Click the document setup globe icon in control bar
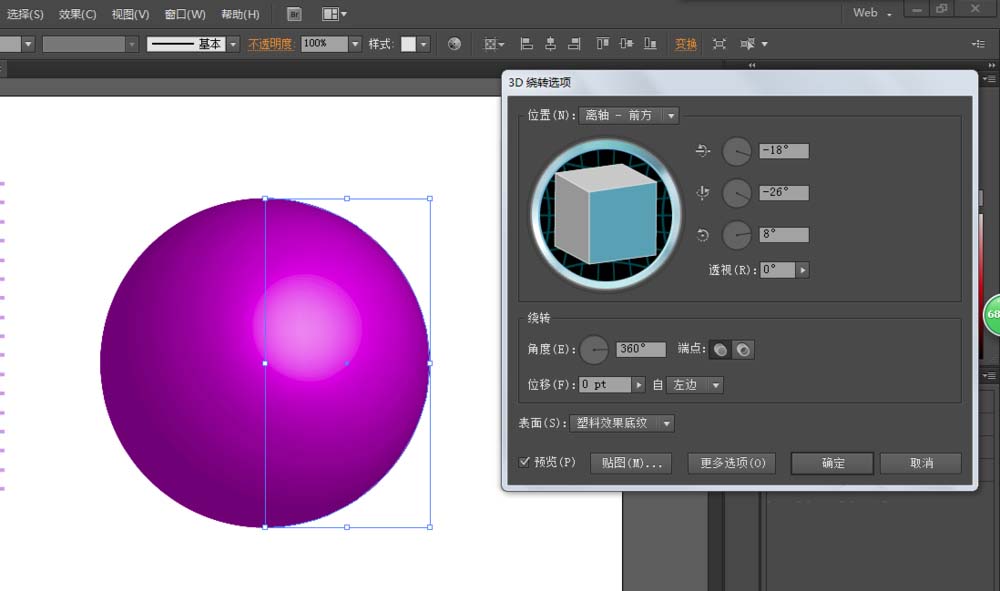 453,44
